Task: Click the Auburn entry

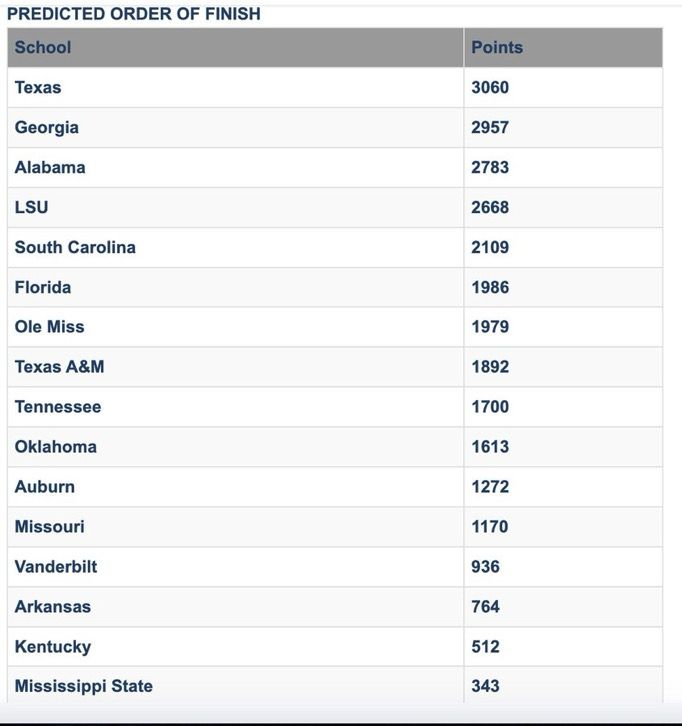Action: tap(44, 487)
